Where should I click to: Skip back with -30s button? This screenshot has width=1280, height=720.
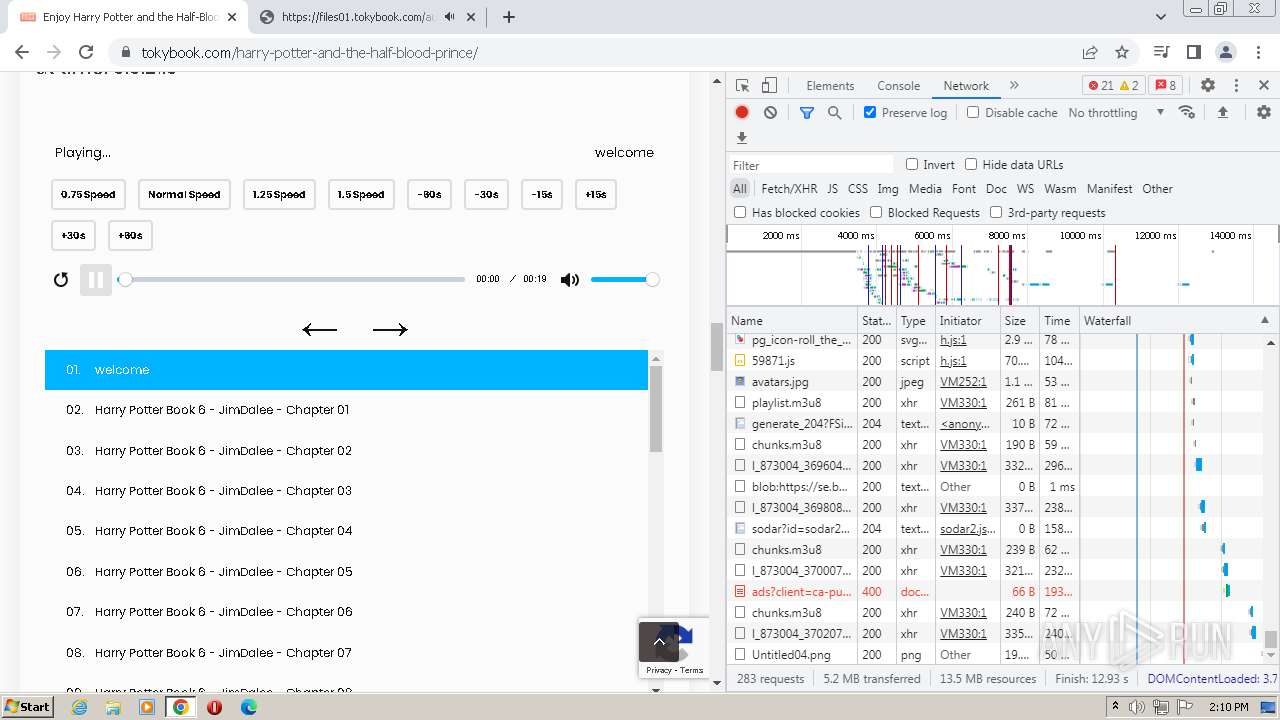[487, 195]
